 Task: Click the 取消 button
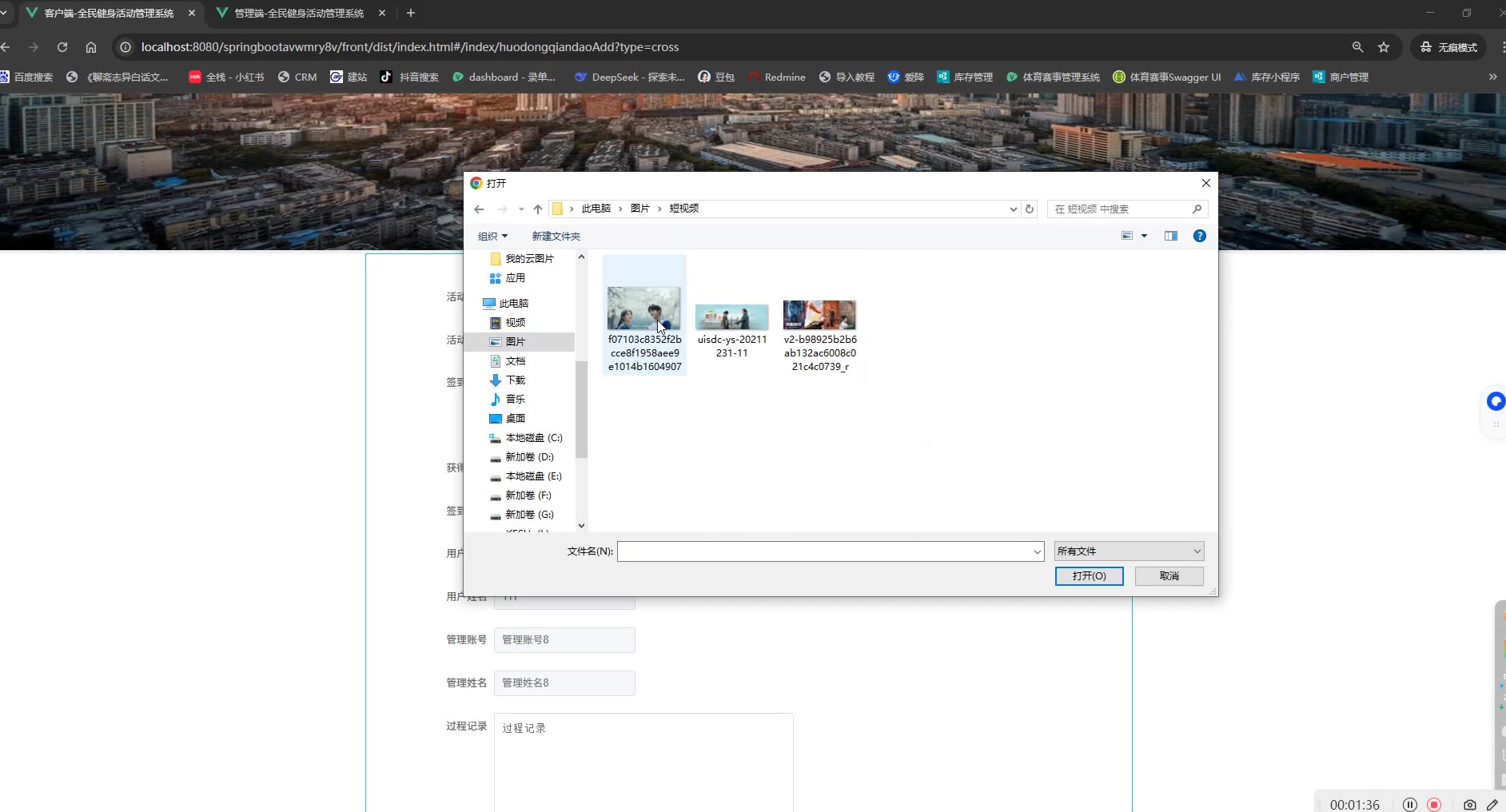1169,576
